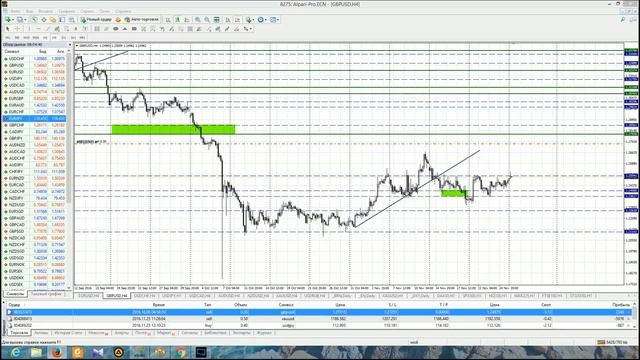
Task: Select the Rectangle drawing tool
Action: pyautogui.click(x=134, y=29)
